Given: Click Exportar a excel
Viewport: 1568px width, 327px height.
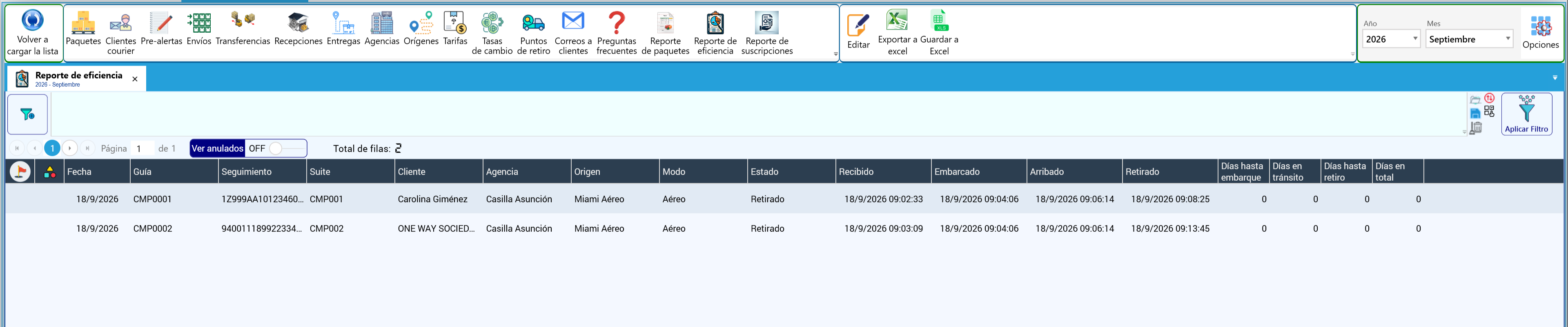Looking at the screenshot, I should click(x=897, y=33).
